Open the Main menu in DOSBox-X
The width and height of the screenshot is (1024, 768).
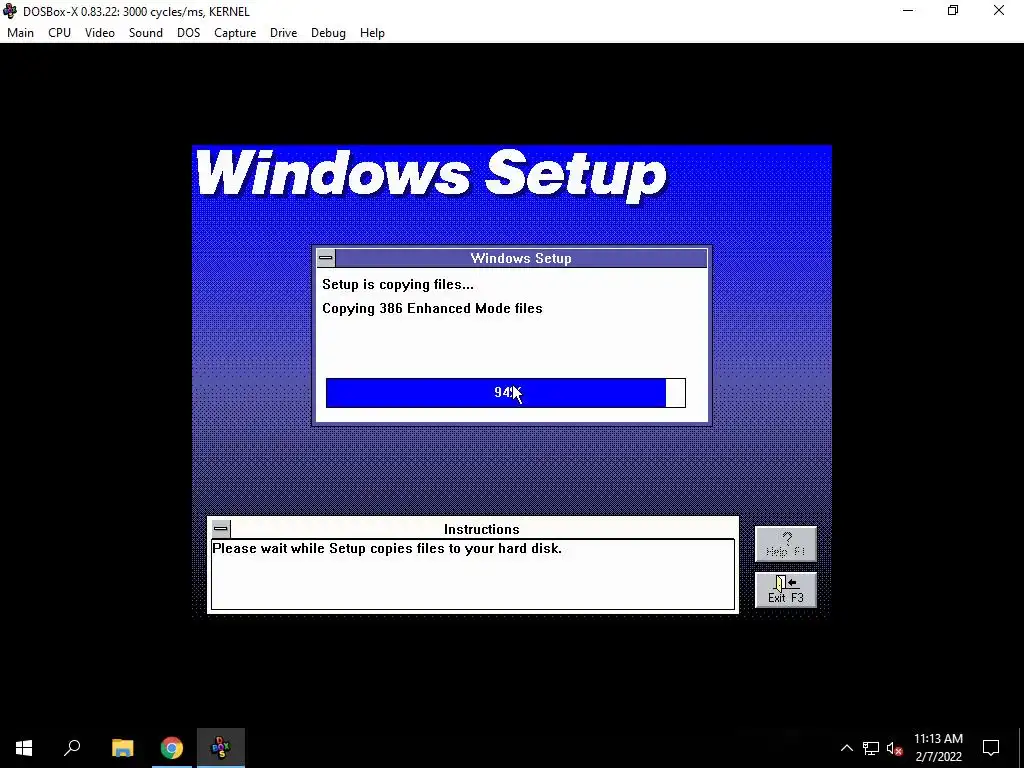tap(20, 33)
